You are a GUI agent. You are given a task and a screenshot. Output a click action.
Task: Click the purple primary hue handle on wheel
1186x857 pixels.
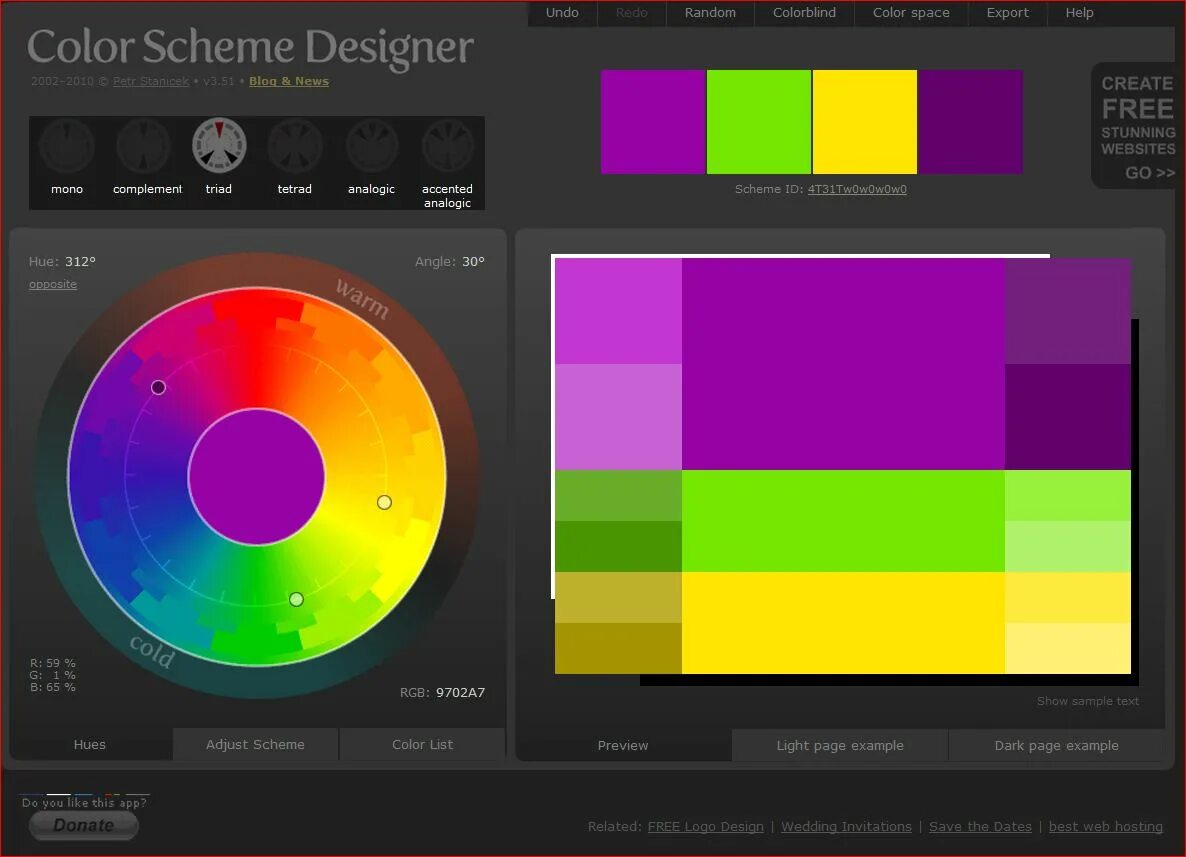(158, 387)
